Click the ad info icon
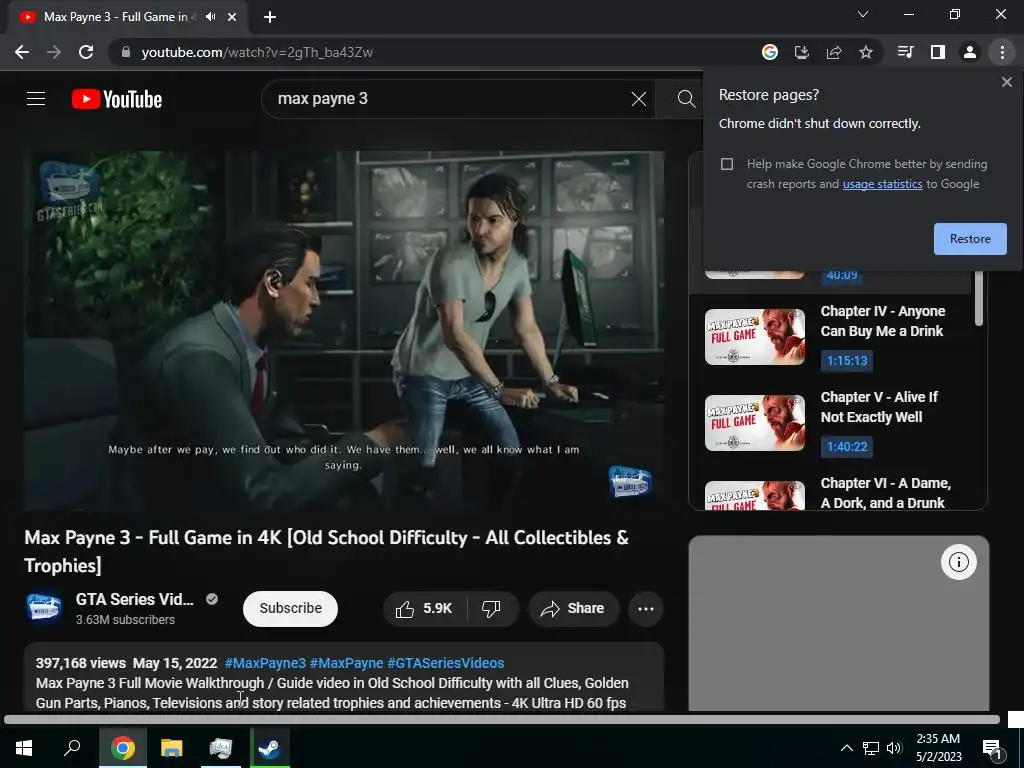The image size is (1024, 768). coord(959,562)
